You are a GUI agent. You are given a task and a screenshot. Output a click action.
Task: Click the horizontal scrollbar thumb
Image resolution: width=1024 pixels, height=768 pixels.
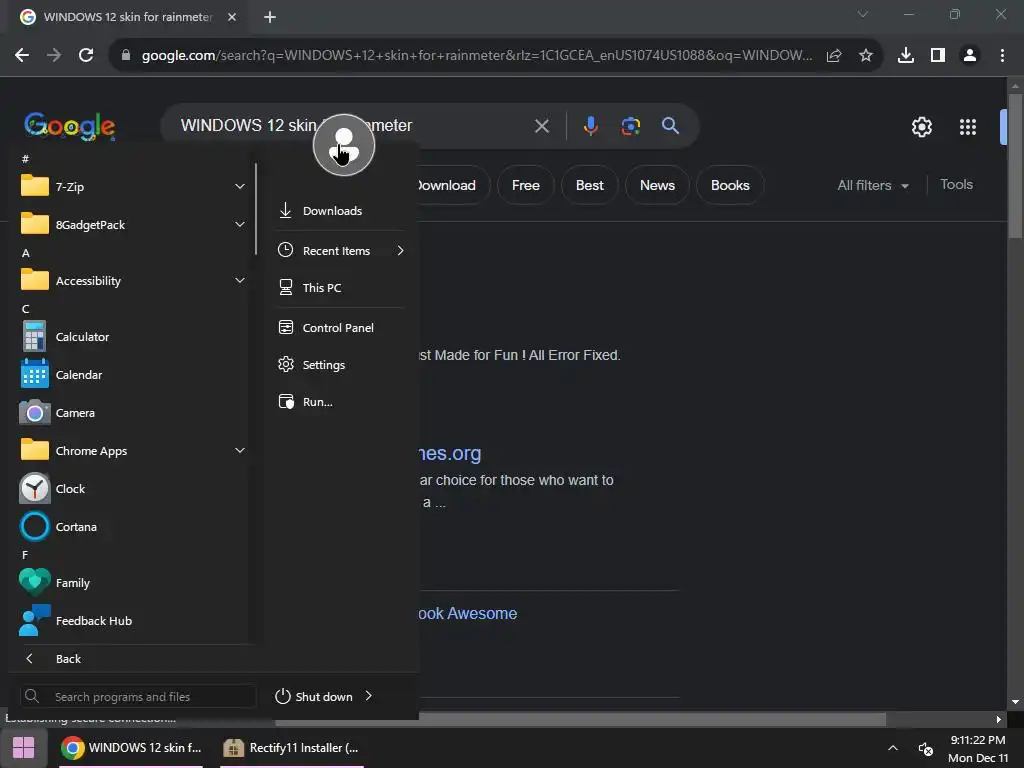[580, 719]
